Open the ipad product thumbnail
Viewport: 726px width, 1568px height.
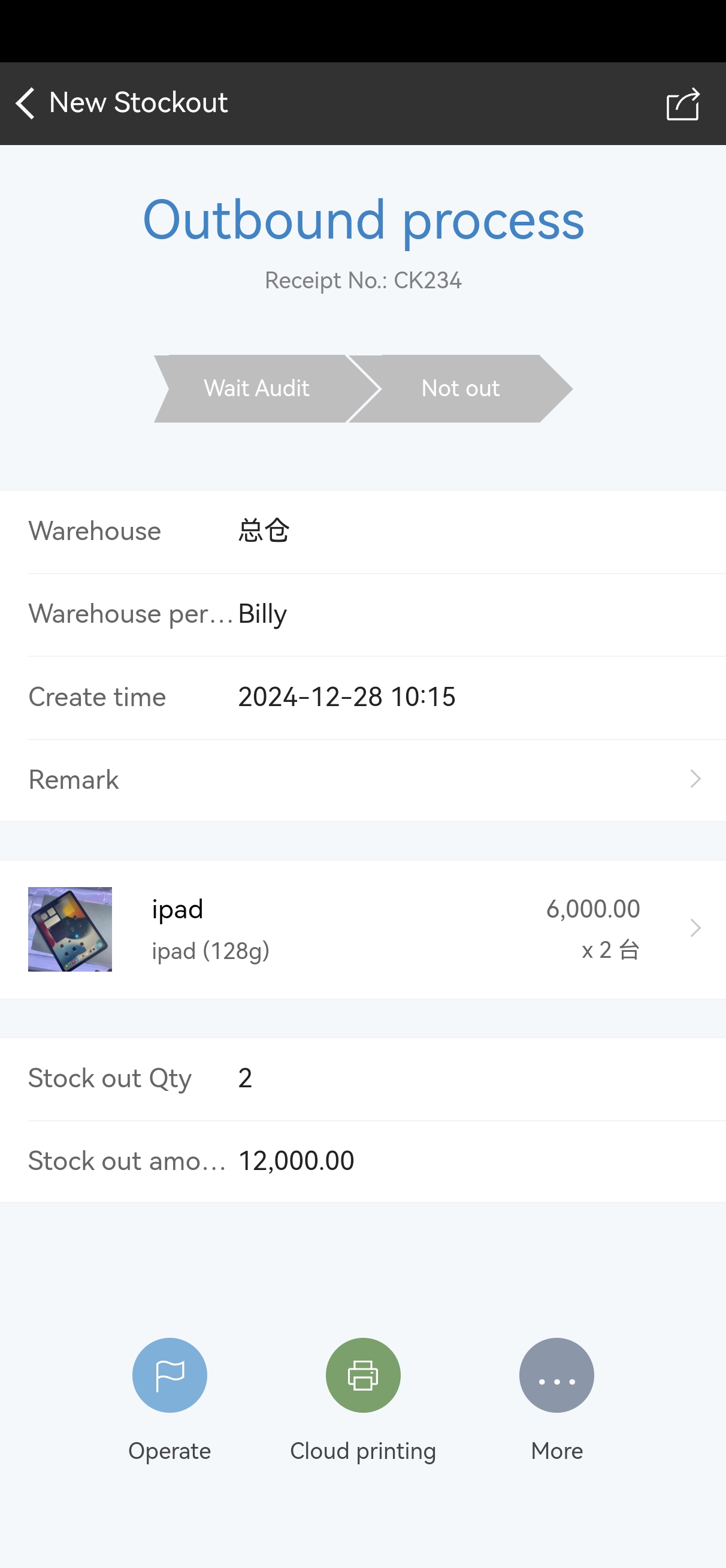pyautogui.click(x=70, y=929)
